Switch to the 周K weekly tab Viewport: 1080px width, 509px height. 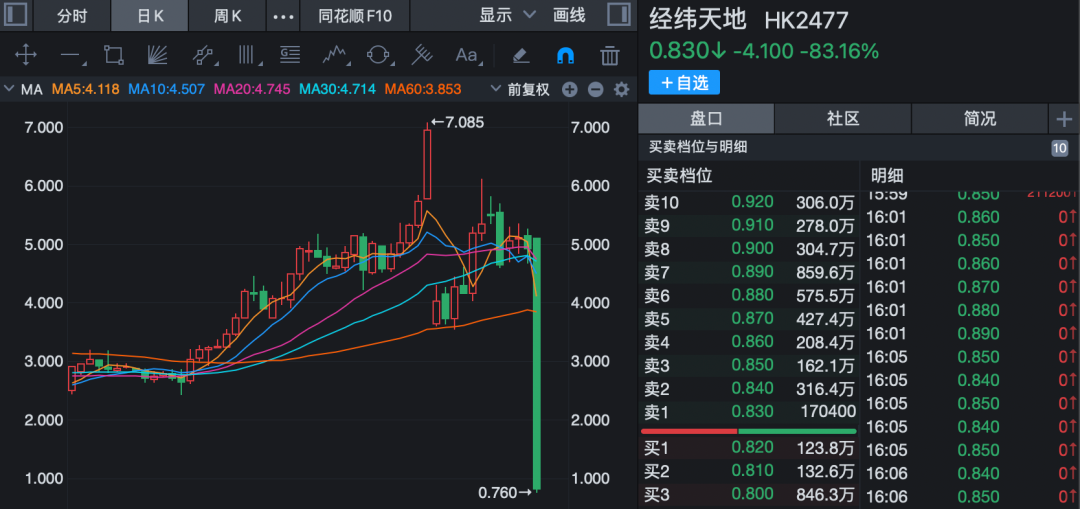click(228, 16)
